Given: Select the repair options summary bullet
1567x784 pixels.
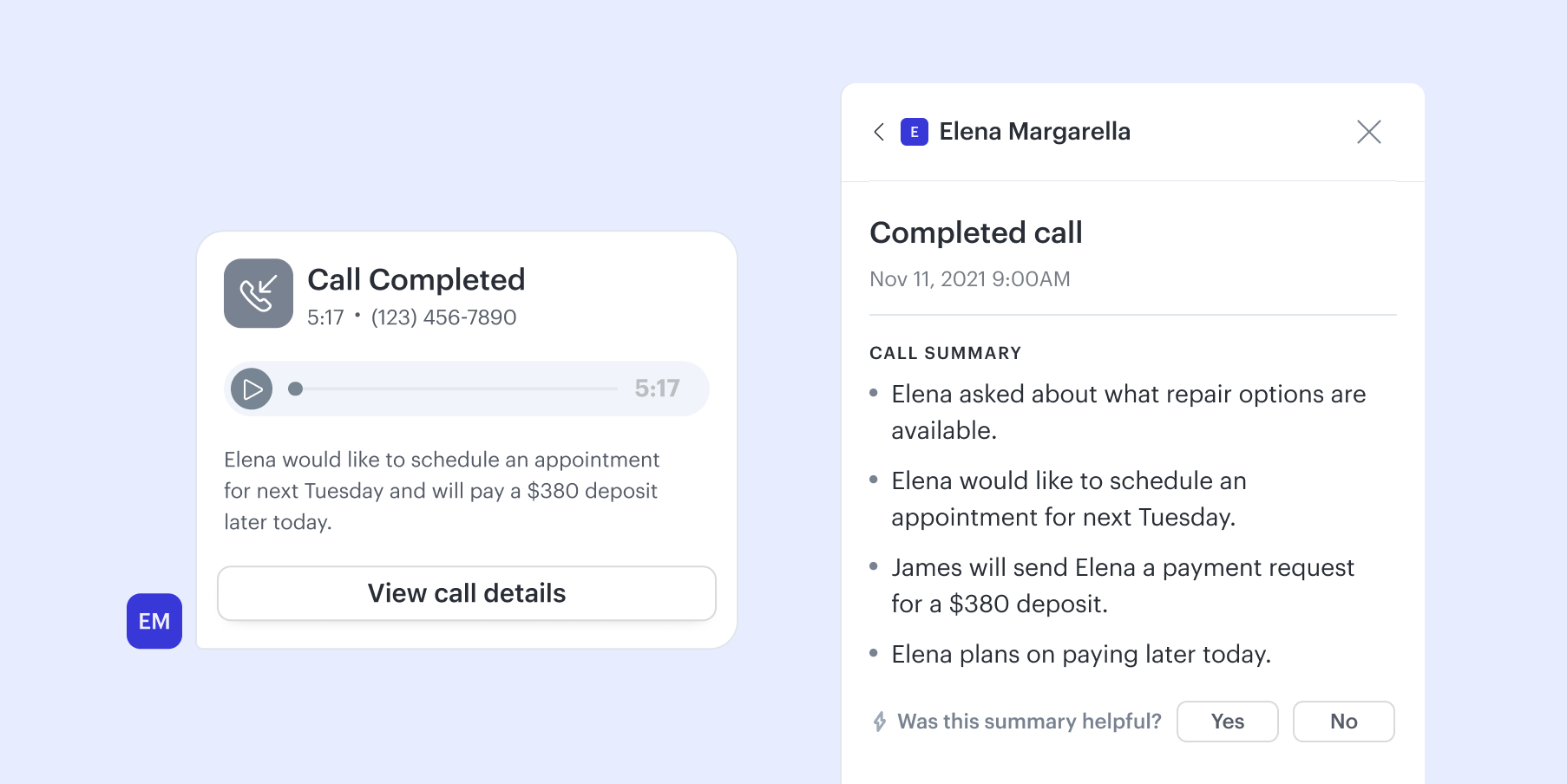Looking at the screenshot, I should click(x=1127, y=412).
